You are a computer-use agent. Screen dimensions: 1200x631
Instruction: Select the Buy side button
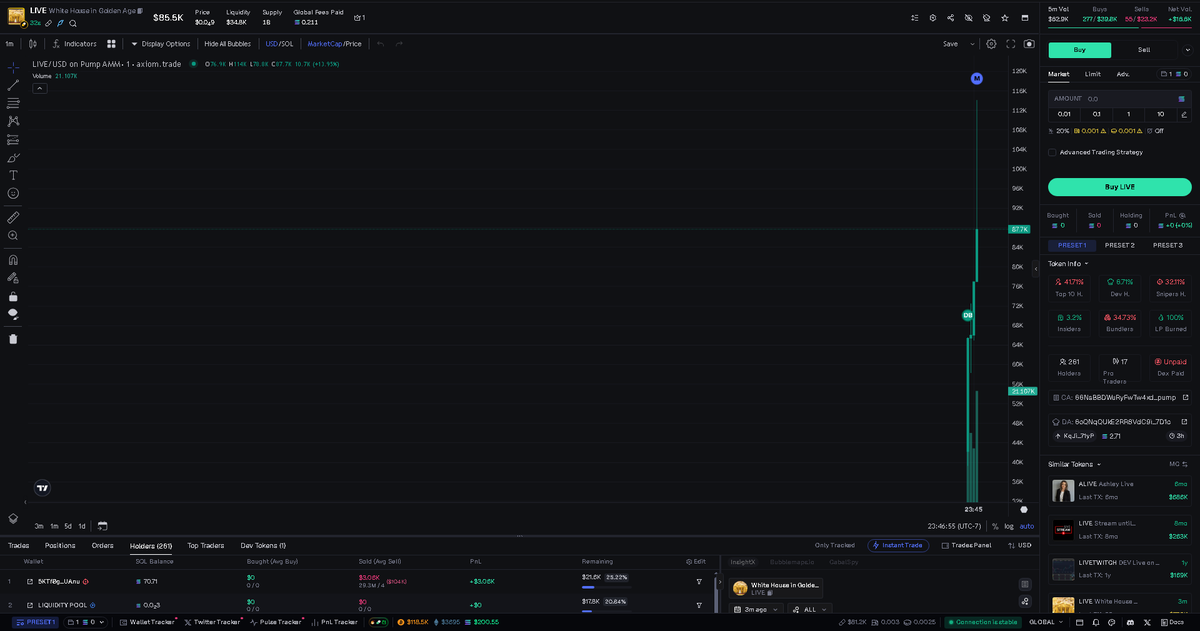pyautogui.click(x=1079, y=50)
